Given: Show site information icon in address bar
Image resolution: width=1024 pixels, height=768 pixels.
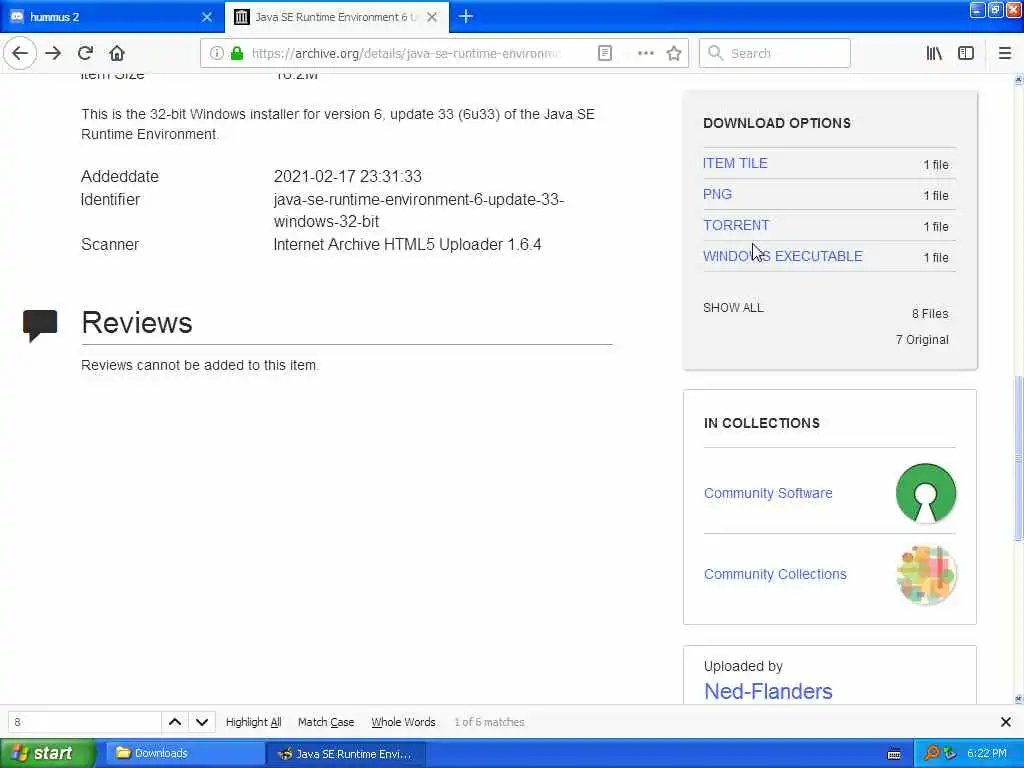Looking at the screenshot, I should tap(216, 53).
